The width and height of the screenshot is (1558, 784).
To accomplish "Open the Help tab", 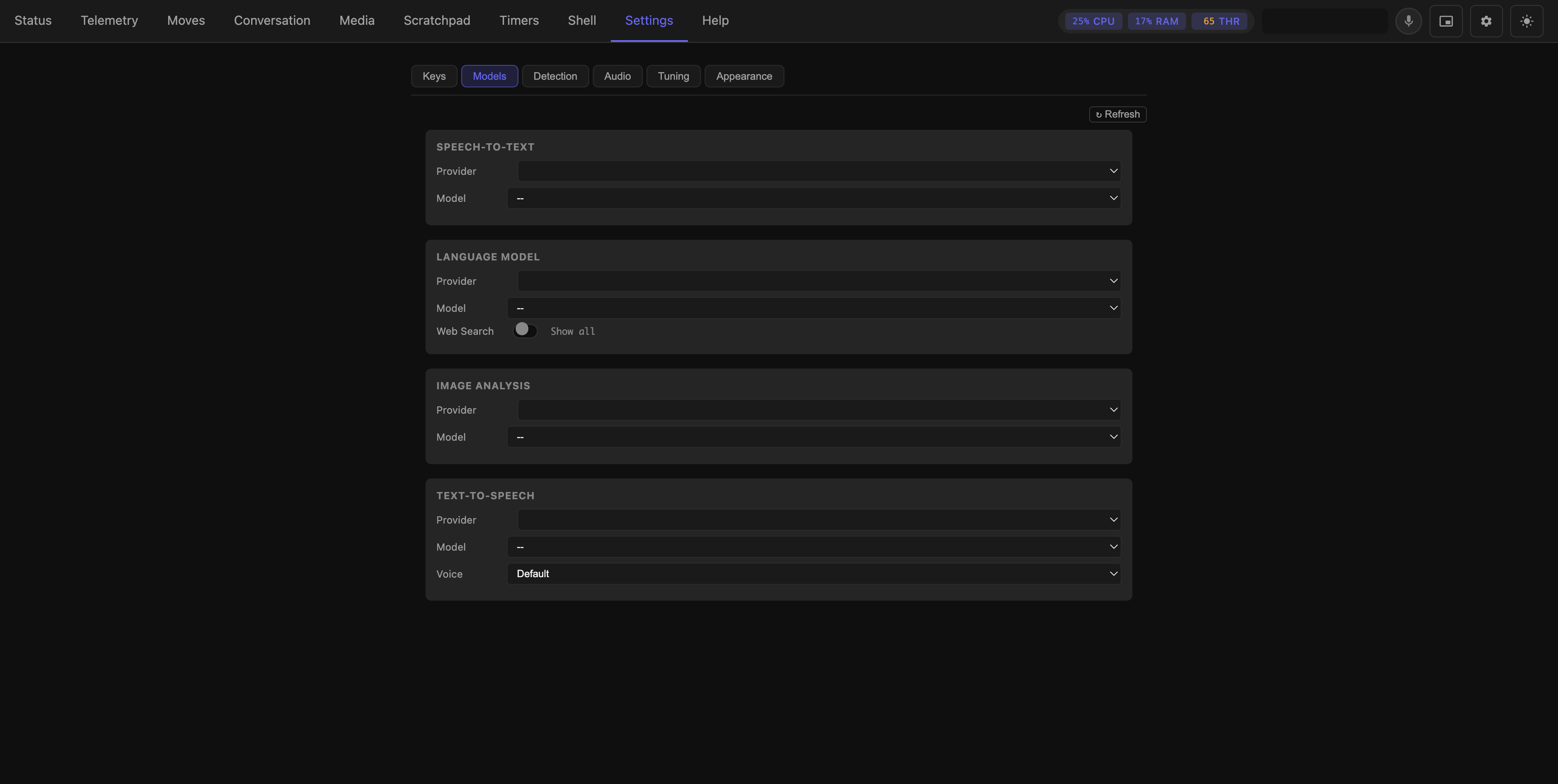I will [x=715, y=21].
